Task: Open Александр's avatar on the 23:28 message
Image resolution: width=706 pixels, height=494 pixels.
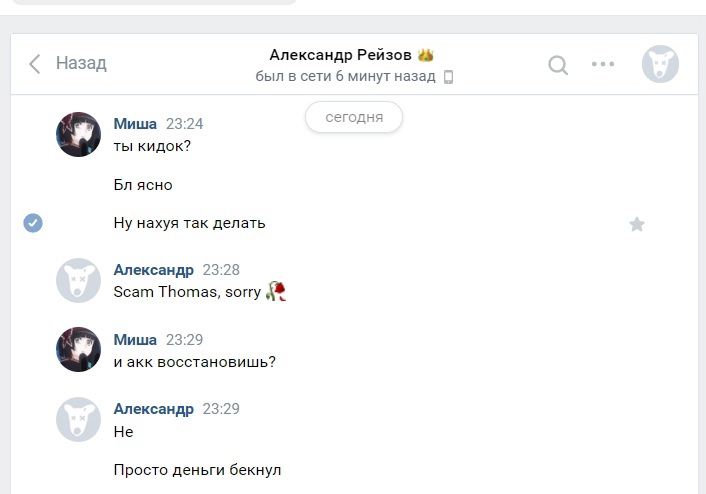Action: (78, 280)
